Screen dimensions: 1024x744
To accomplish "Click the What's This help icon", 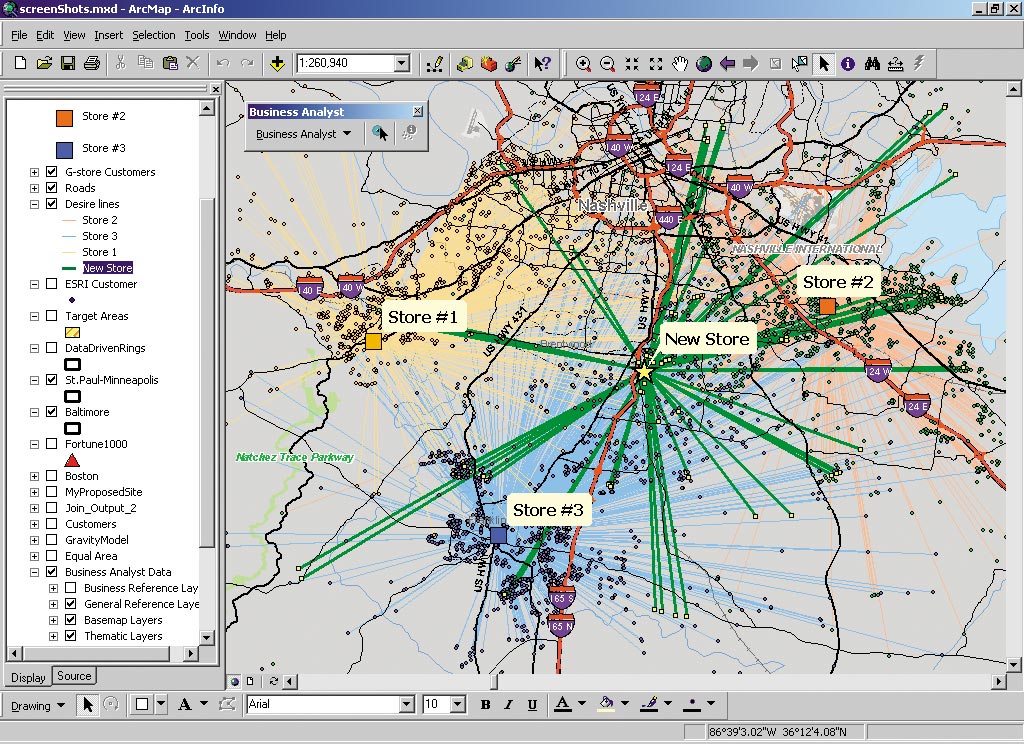I will (x=542, y=63).
